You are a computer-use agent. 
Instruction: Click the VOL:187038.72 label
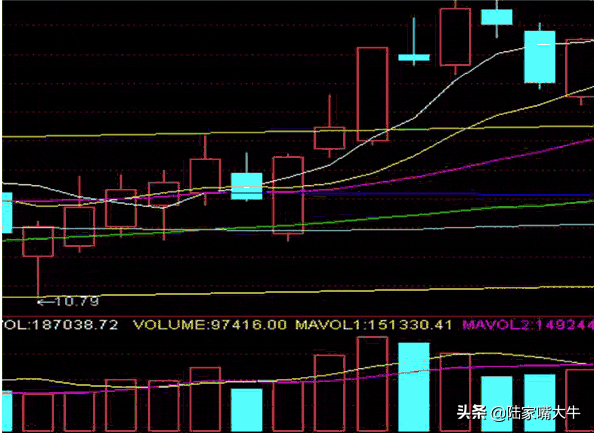pyautogui.click(x=60, y=325)
